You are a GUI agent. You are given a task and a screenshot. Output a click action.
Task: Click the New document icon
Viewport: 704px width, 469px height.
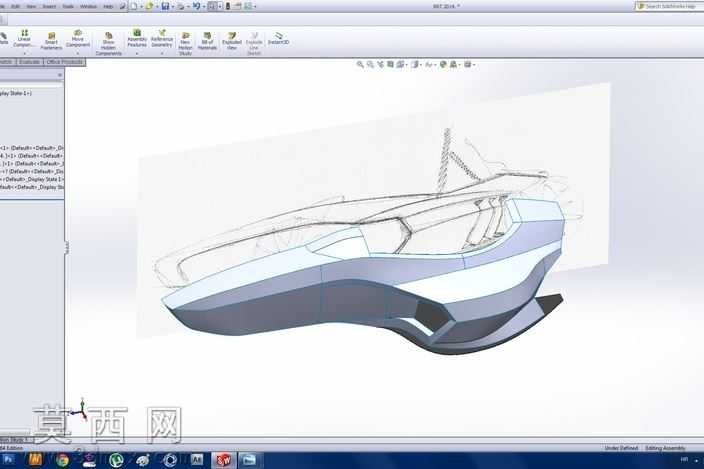pos(134,6)
